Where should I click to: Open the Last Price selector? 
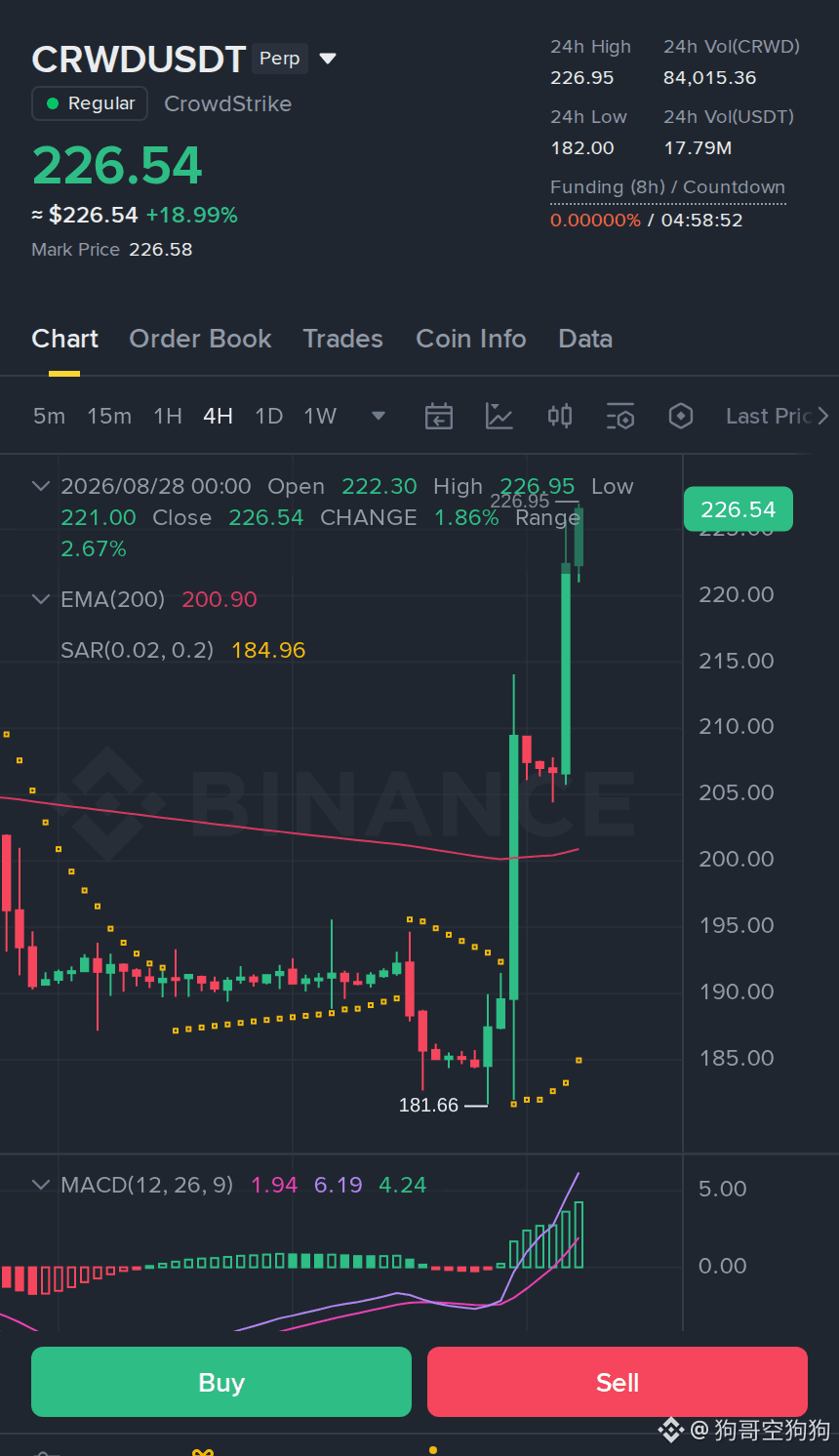778,417
